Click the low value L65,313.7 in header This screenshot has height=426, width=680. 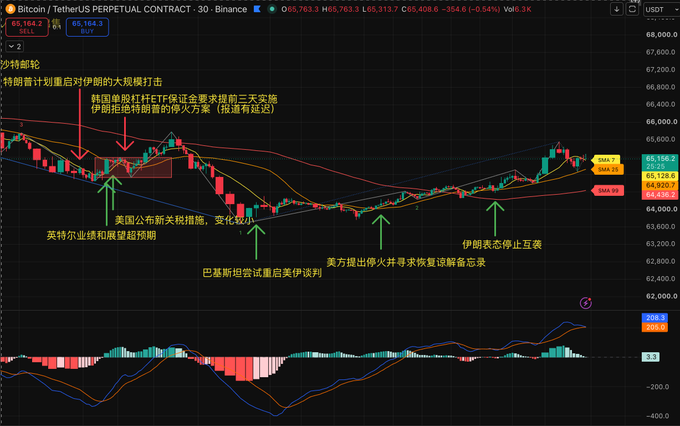(380, 9)
